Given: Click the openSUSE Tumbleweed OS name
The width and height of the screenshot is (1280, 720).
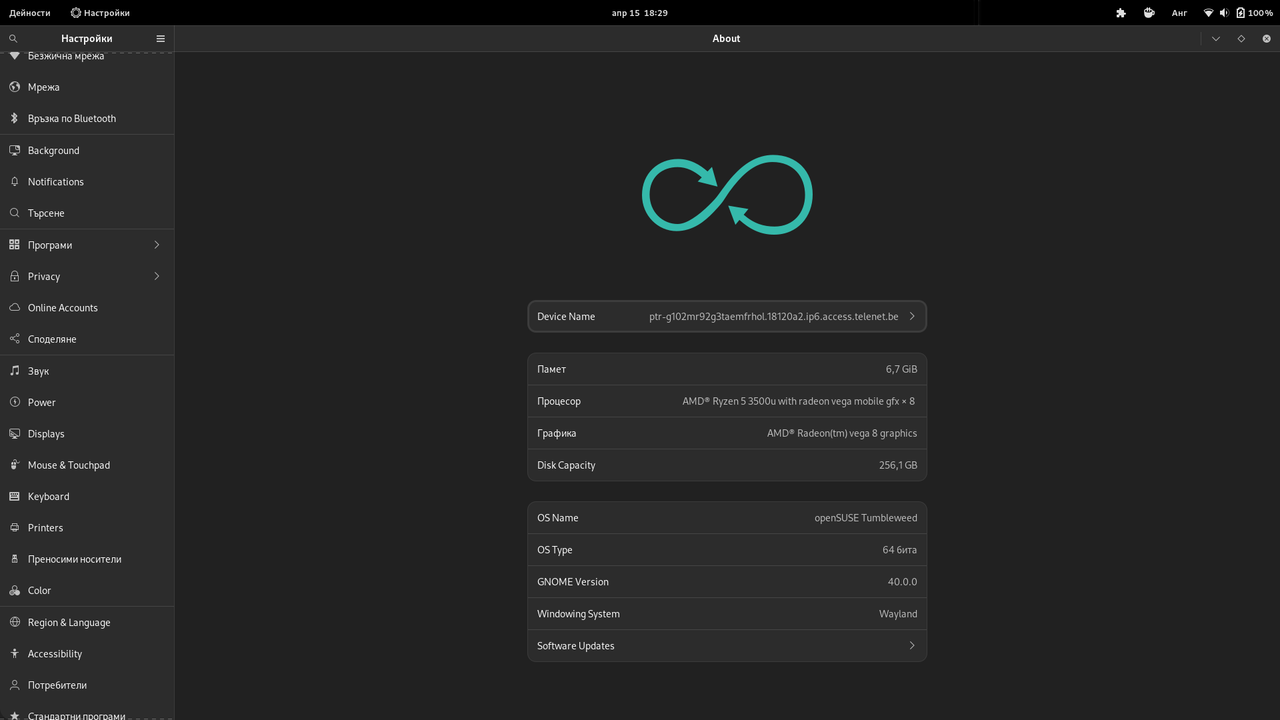Looking at the screenshot, I should pyautogui.click(x=866, y=518).
